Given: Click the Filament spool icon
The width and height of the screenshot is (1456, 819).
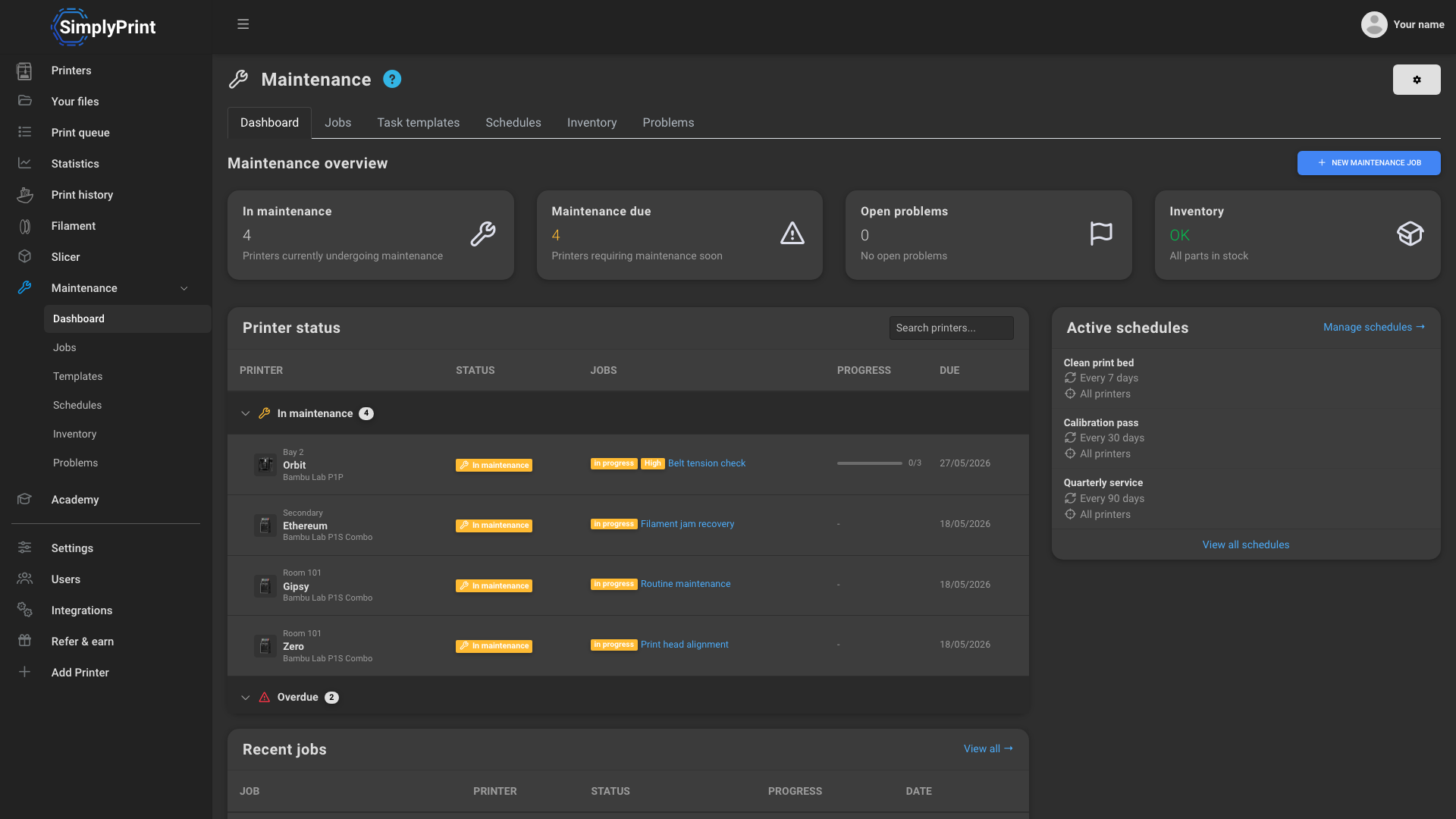Looking at the screenshot, I should 24,226.
